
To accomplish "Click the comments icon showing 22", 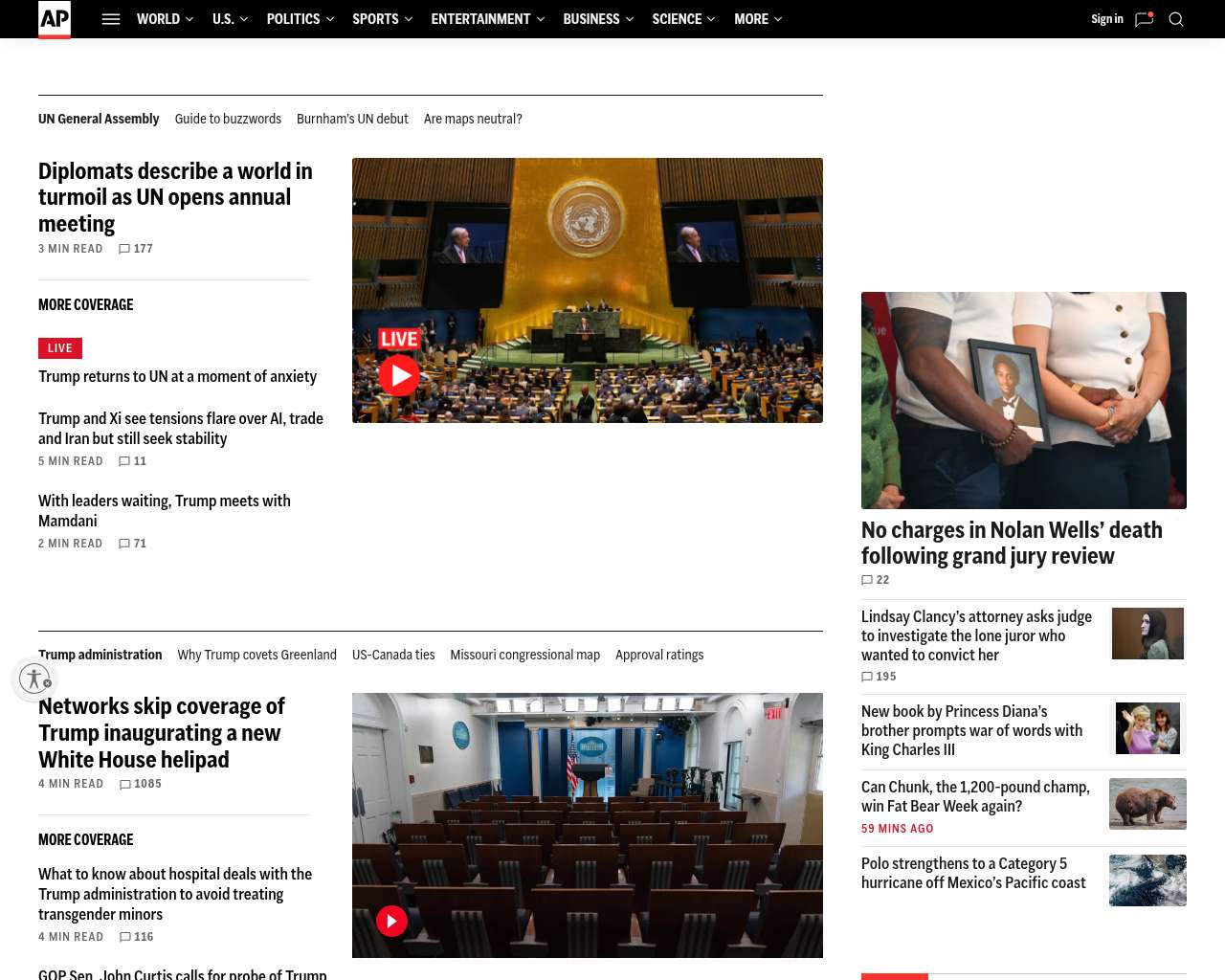I will click(867, 580).
